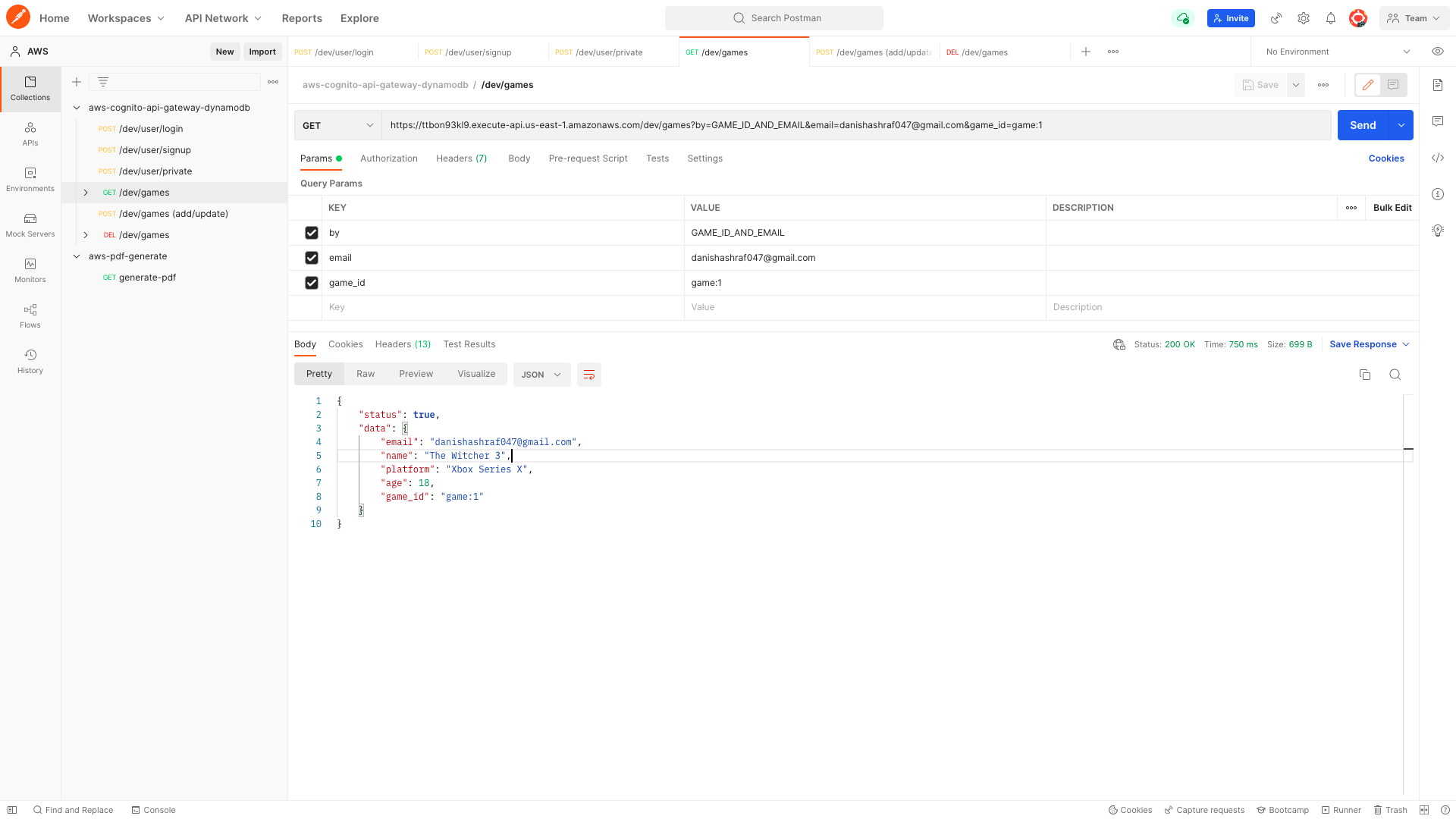Screen dimensions: 1456x819
Task: Uncheck the 'email' query parameter
Action: click(311, 258)
